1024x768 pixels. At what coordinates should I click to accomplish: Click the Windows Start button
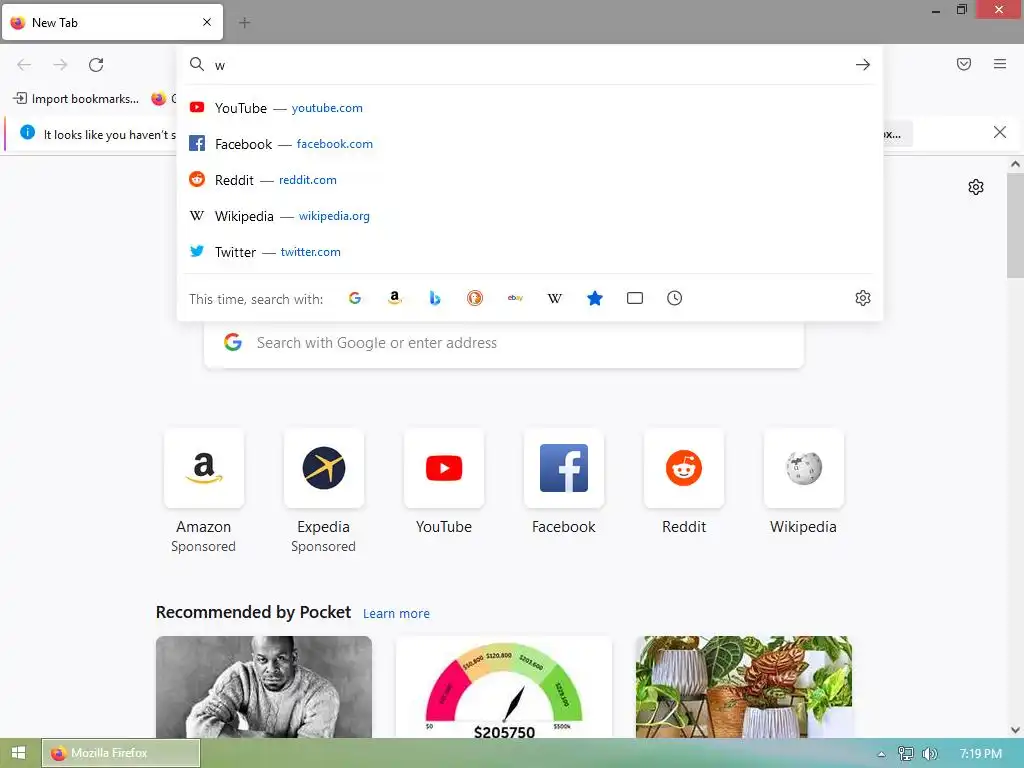pos(18,753)
